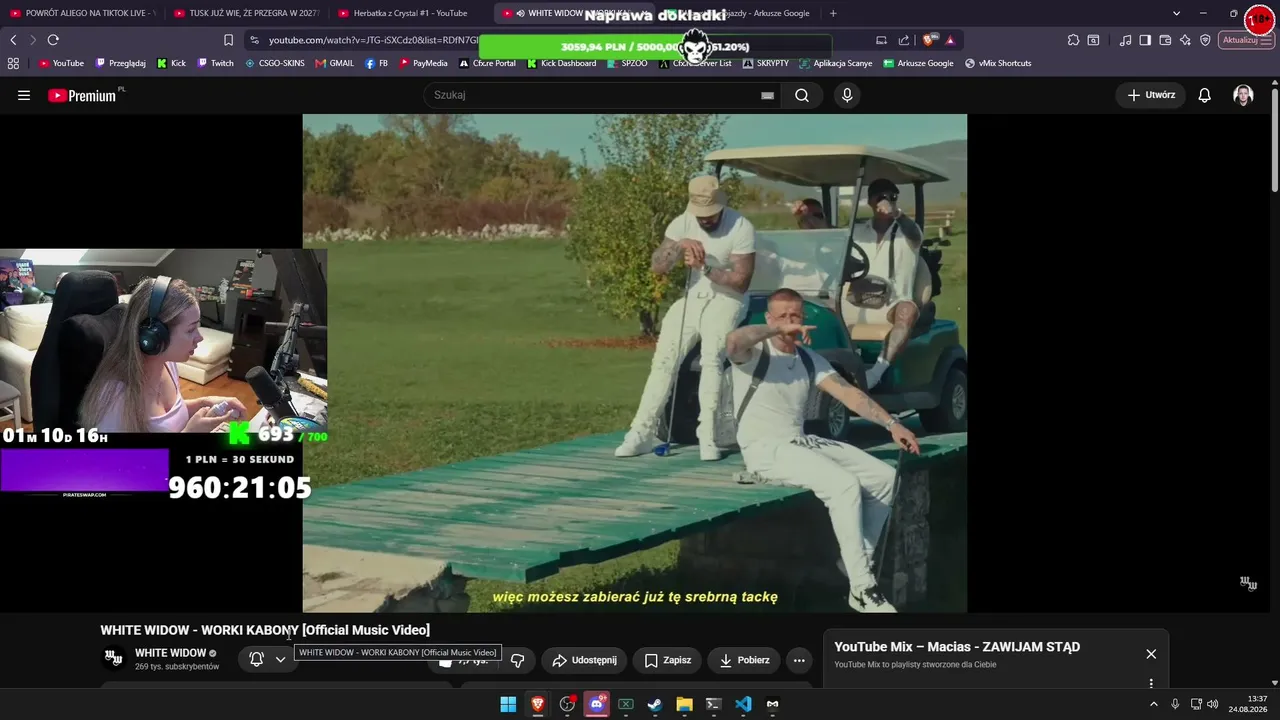Open the apps grid in bookmarks bar

click(13, 63)
